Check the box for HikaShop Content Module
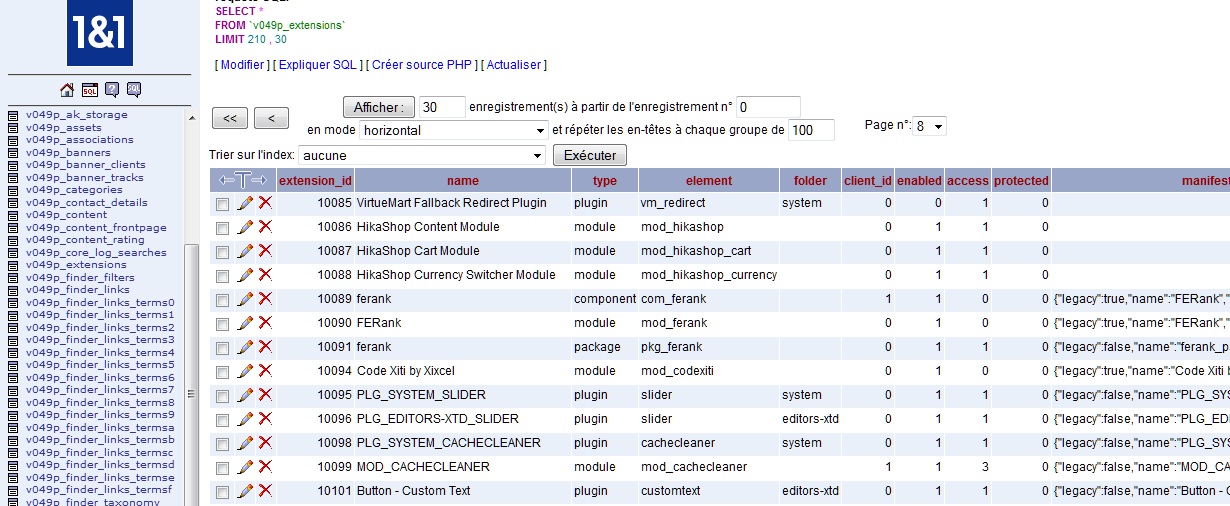The width and height of the screenshot is (1230, 506). point(222,228)
